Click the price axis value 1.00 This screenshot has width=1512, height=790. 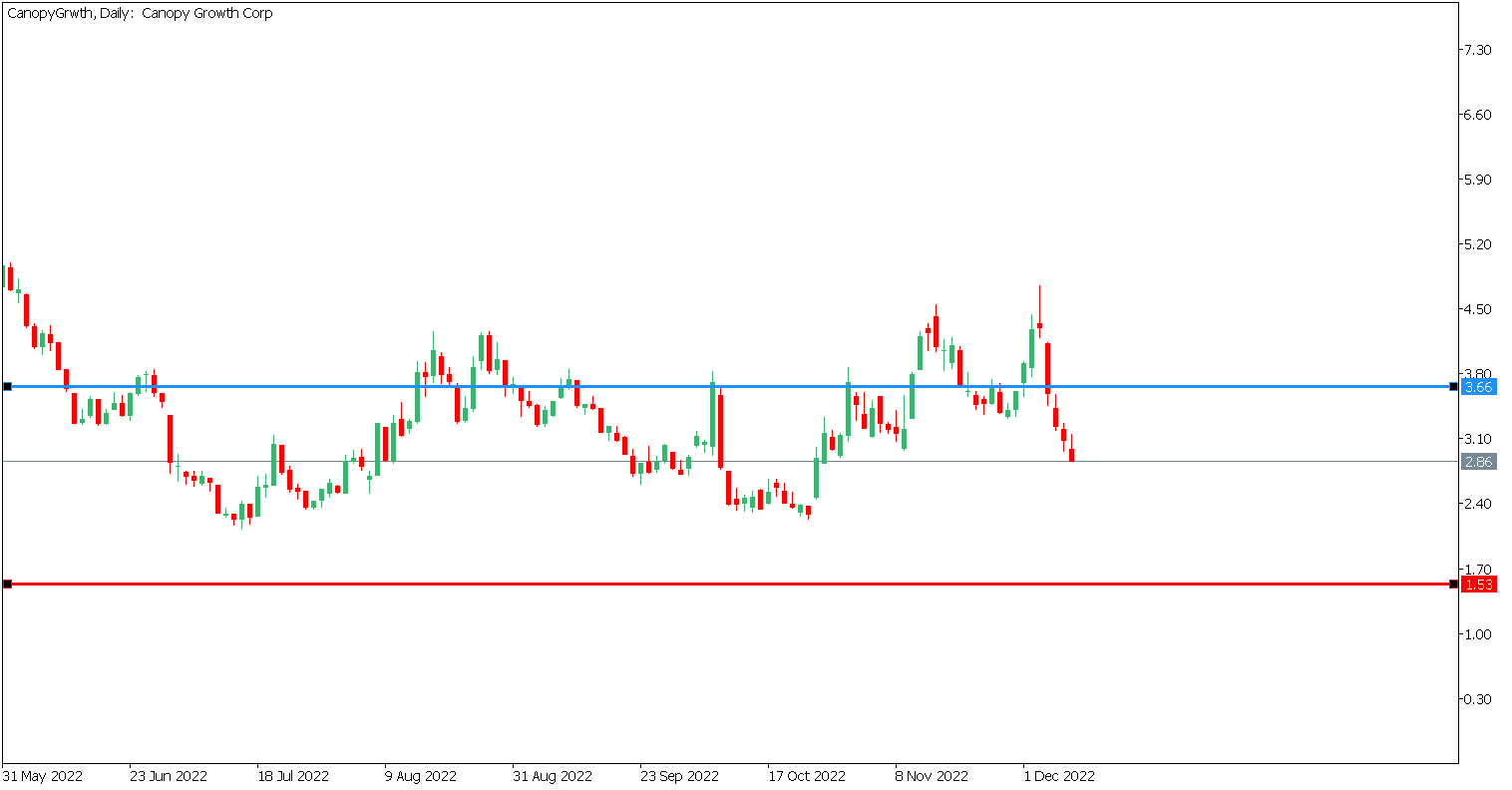click(1477, 634)
